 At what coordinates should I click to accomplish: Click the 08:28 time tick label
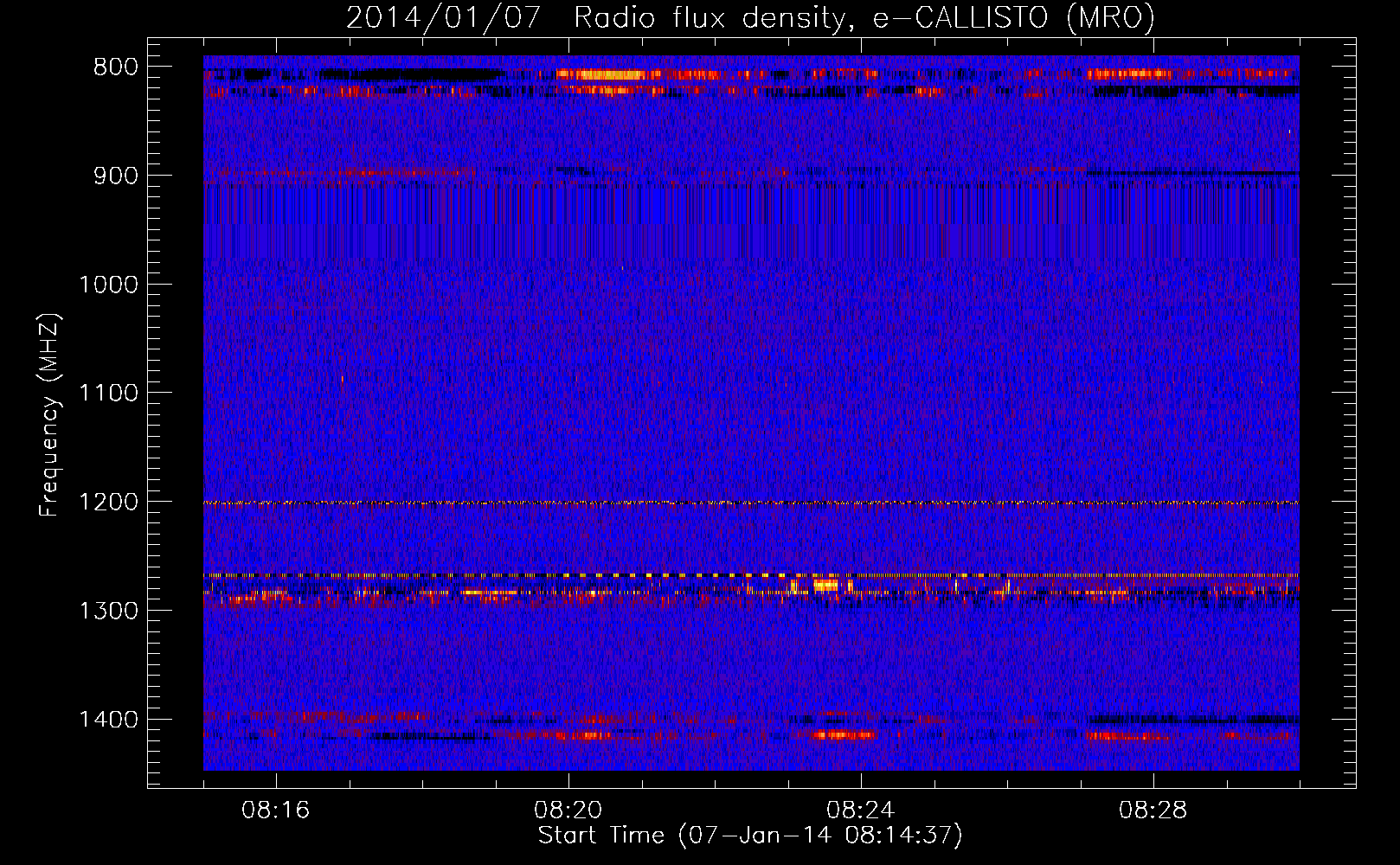point(1153,811)
